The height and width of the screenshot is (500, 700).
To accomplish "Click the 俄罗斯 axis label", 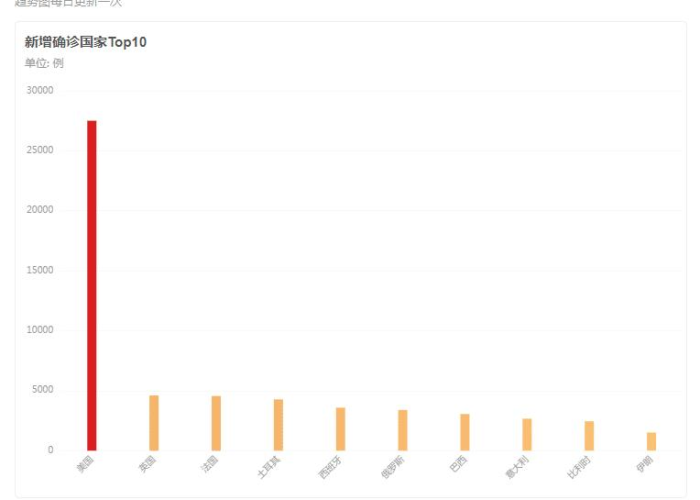I will tap(393, 467).
